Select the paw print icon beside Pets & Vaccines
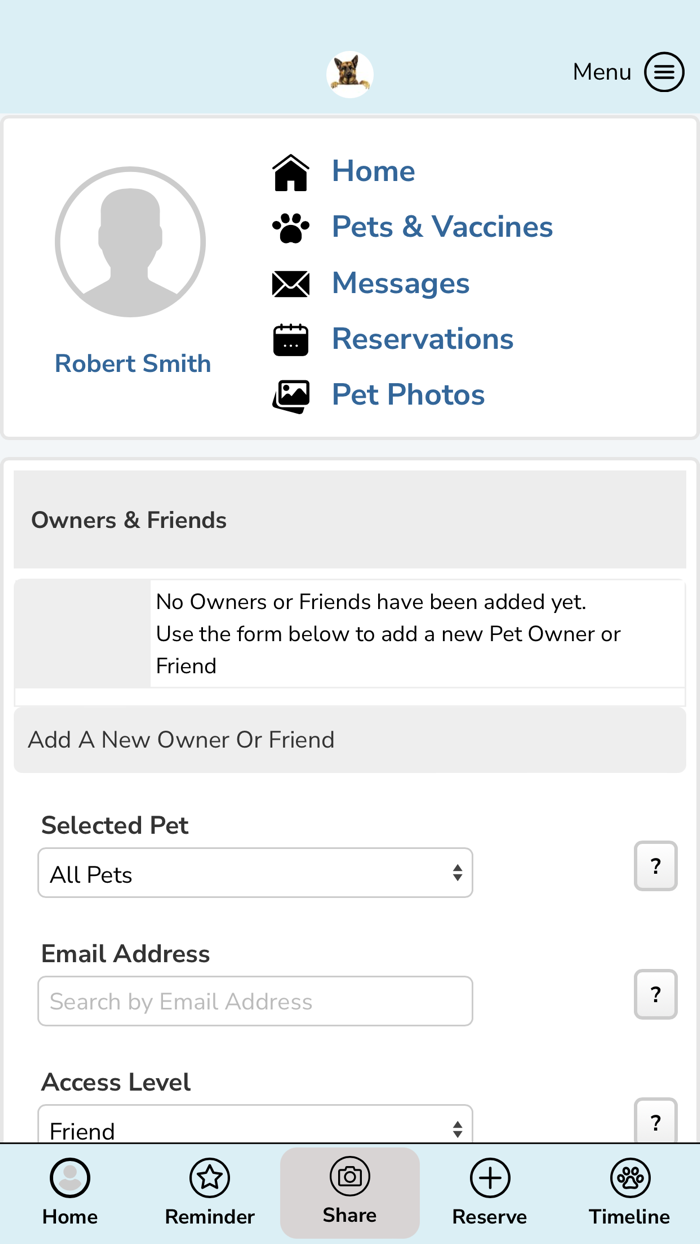 point(290,227)
